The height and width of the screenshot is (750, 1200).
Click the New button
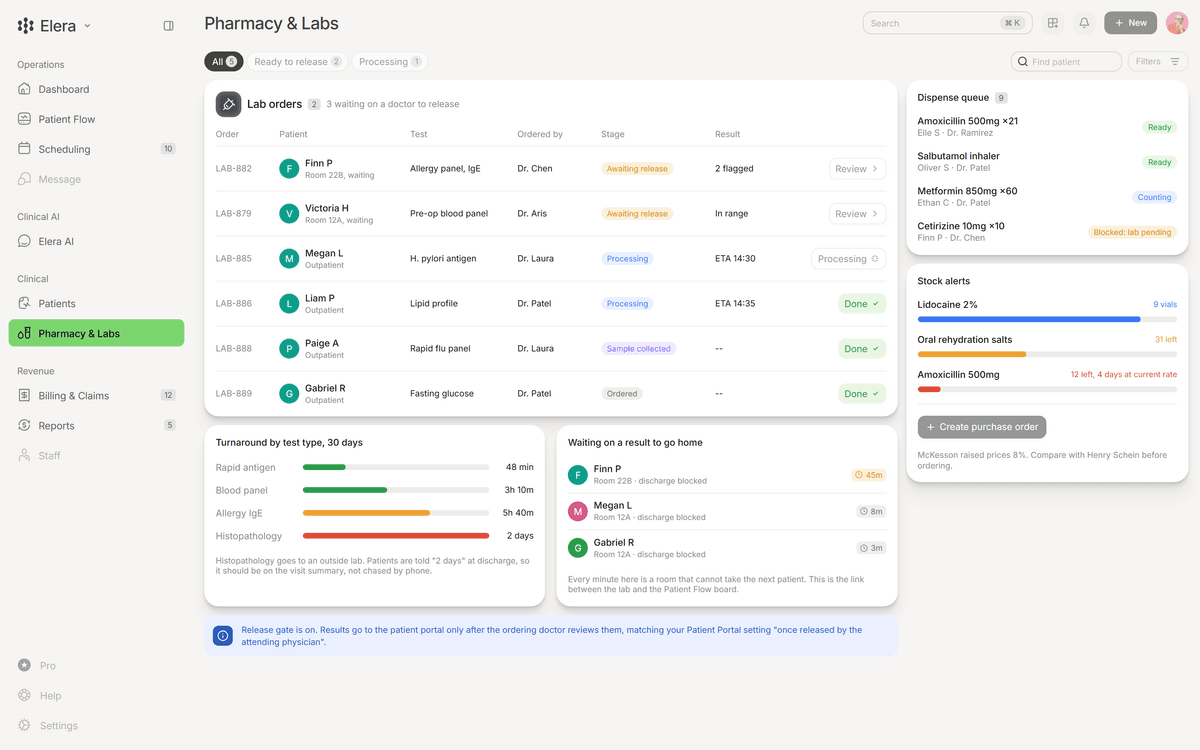pyautogui.click(x=1130, y=23)
